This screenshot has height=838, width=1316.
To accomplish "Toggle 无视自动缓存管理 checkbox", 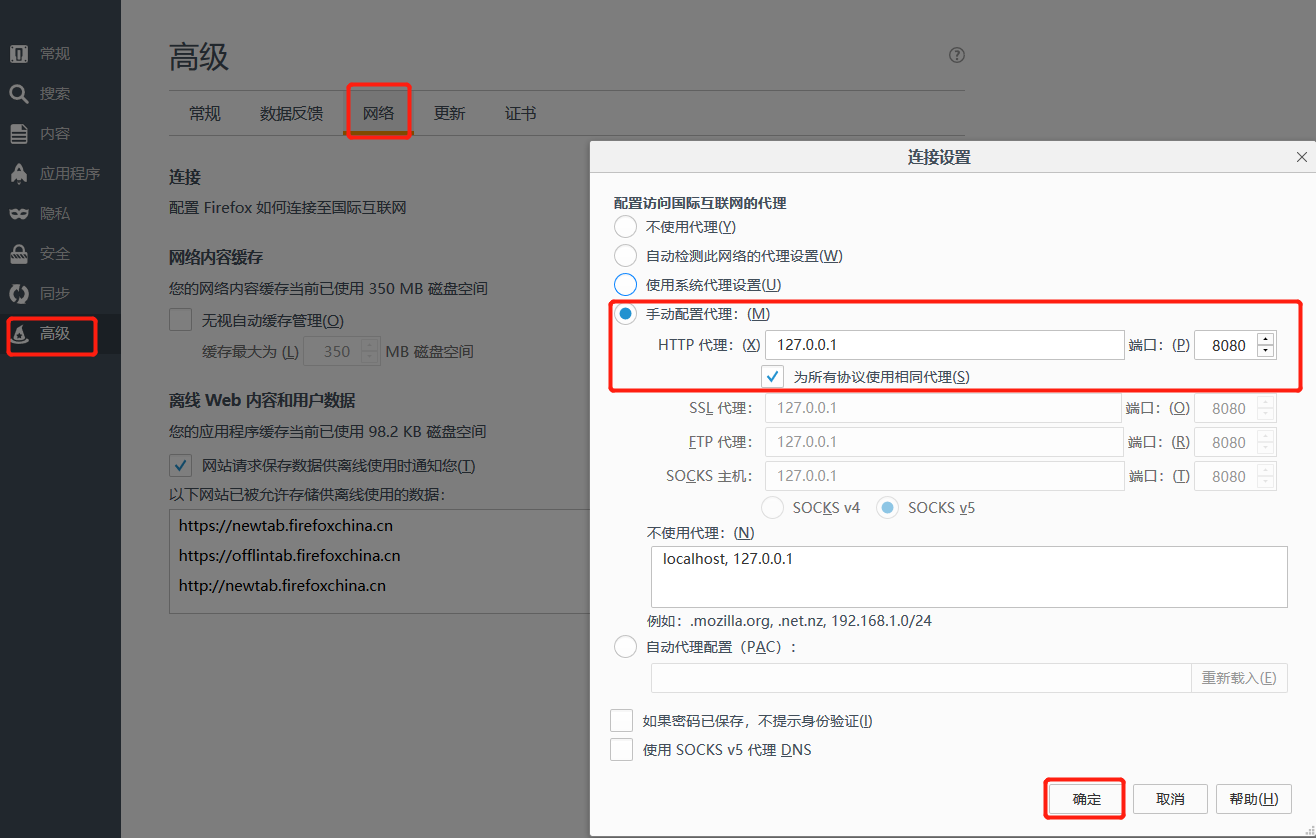I will [x=181, y=321].
